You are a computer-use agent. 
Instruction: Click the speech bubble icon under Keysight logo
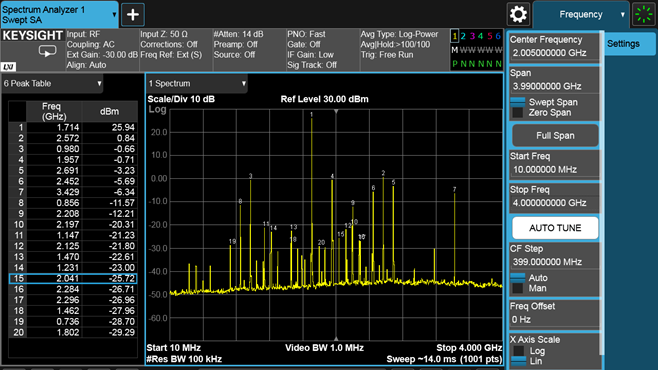click(x=47, y=52)
